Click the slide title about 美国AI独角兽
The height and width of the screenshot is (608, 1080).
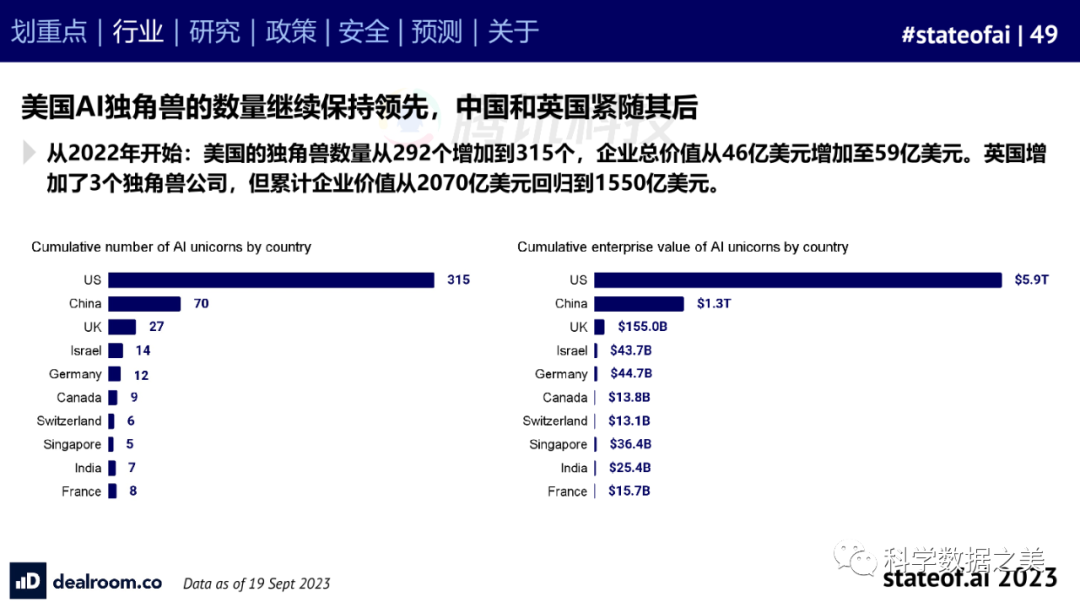[358, 108]
